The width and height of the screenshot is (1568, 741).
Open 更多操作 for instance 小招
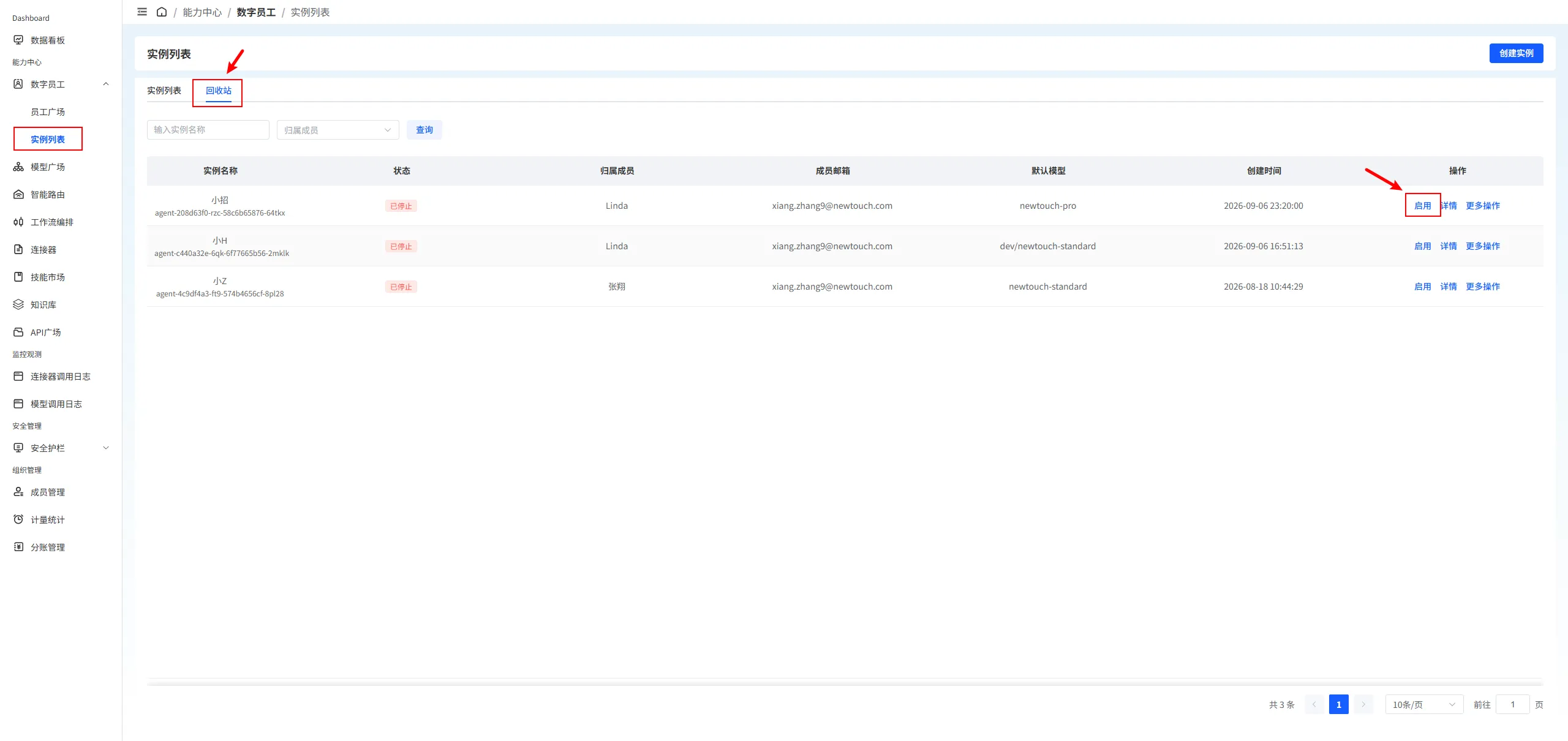(1483, 206)
